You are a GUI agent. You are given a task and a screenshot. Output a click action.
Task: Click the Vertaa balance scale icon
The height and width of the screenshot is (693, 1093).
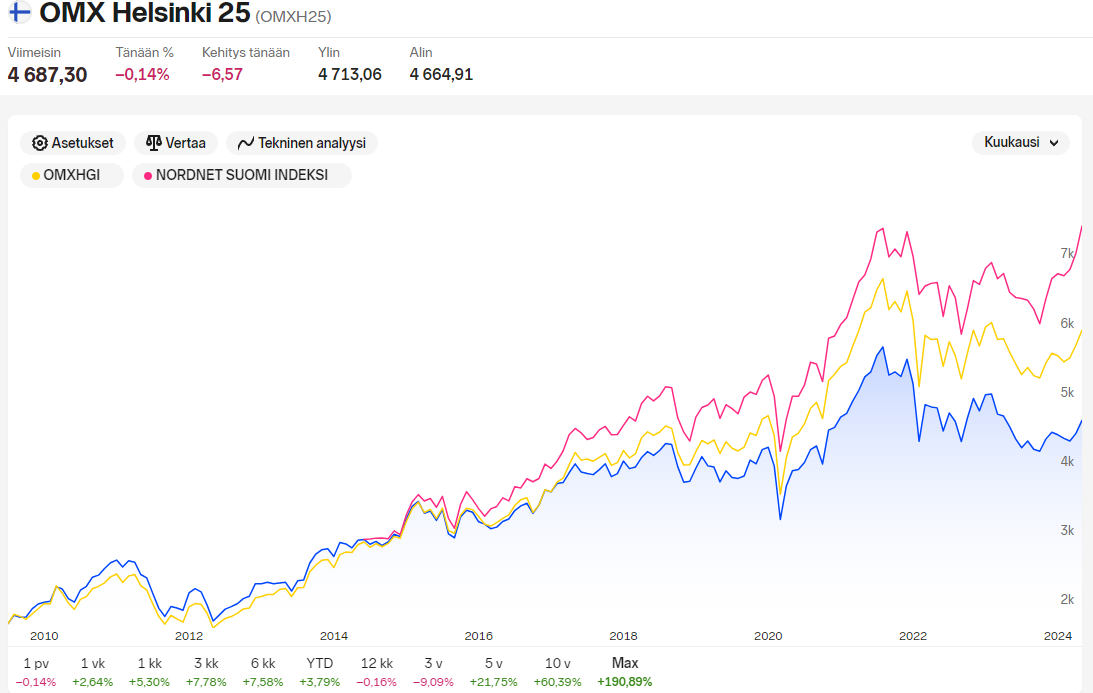click(x=153, y=143)
